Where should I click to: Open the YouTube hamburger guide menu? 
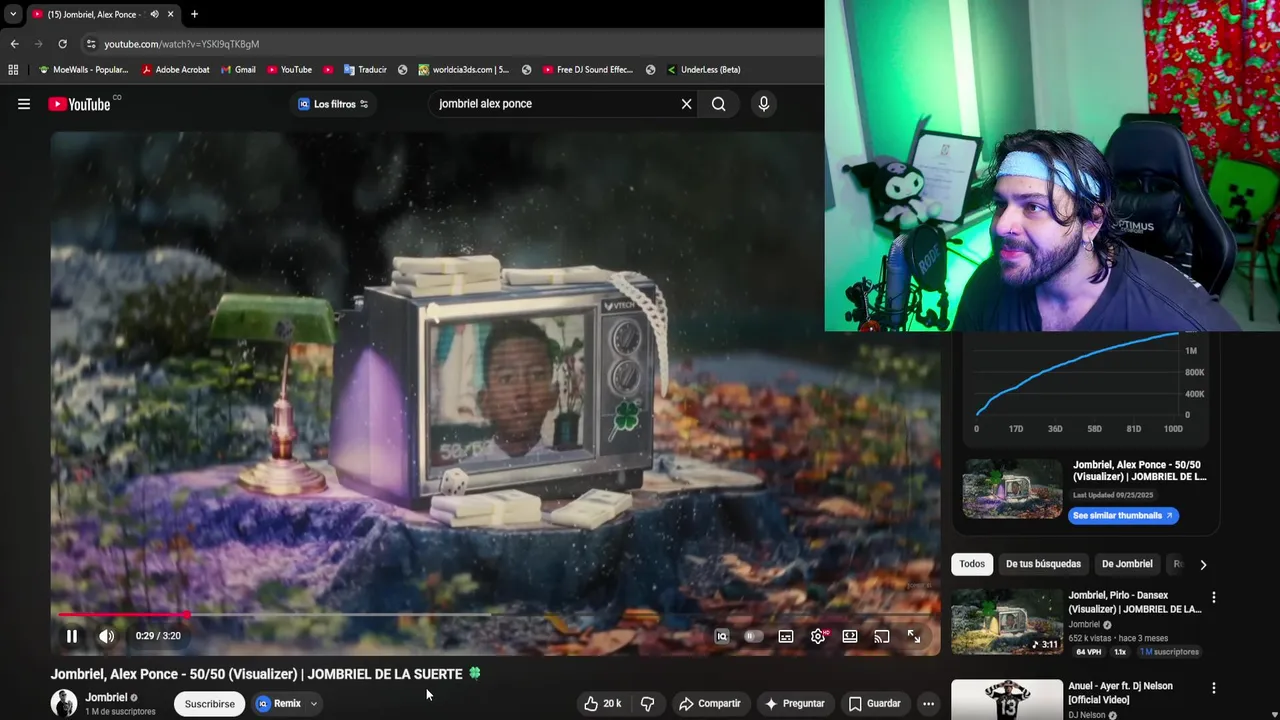(24, 104)
